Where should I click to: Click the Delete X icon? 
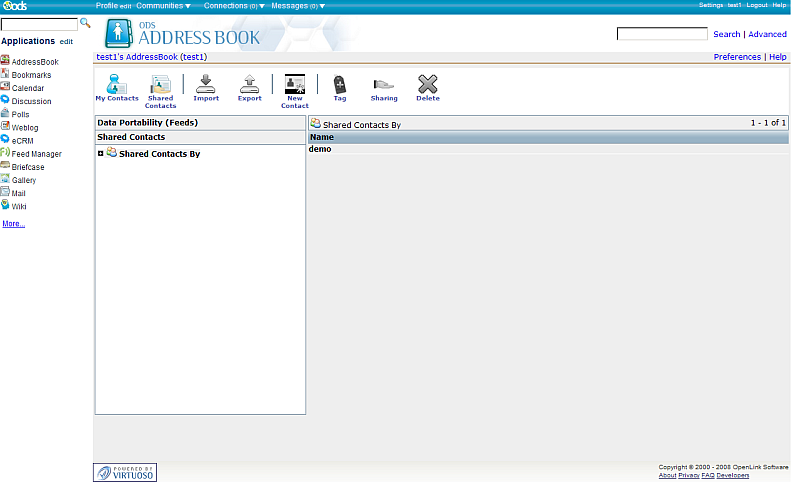pyautogui.click(x=428, y=86)
